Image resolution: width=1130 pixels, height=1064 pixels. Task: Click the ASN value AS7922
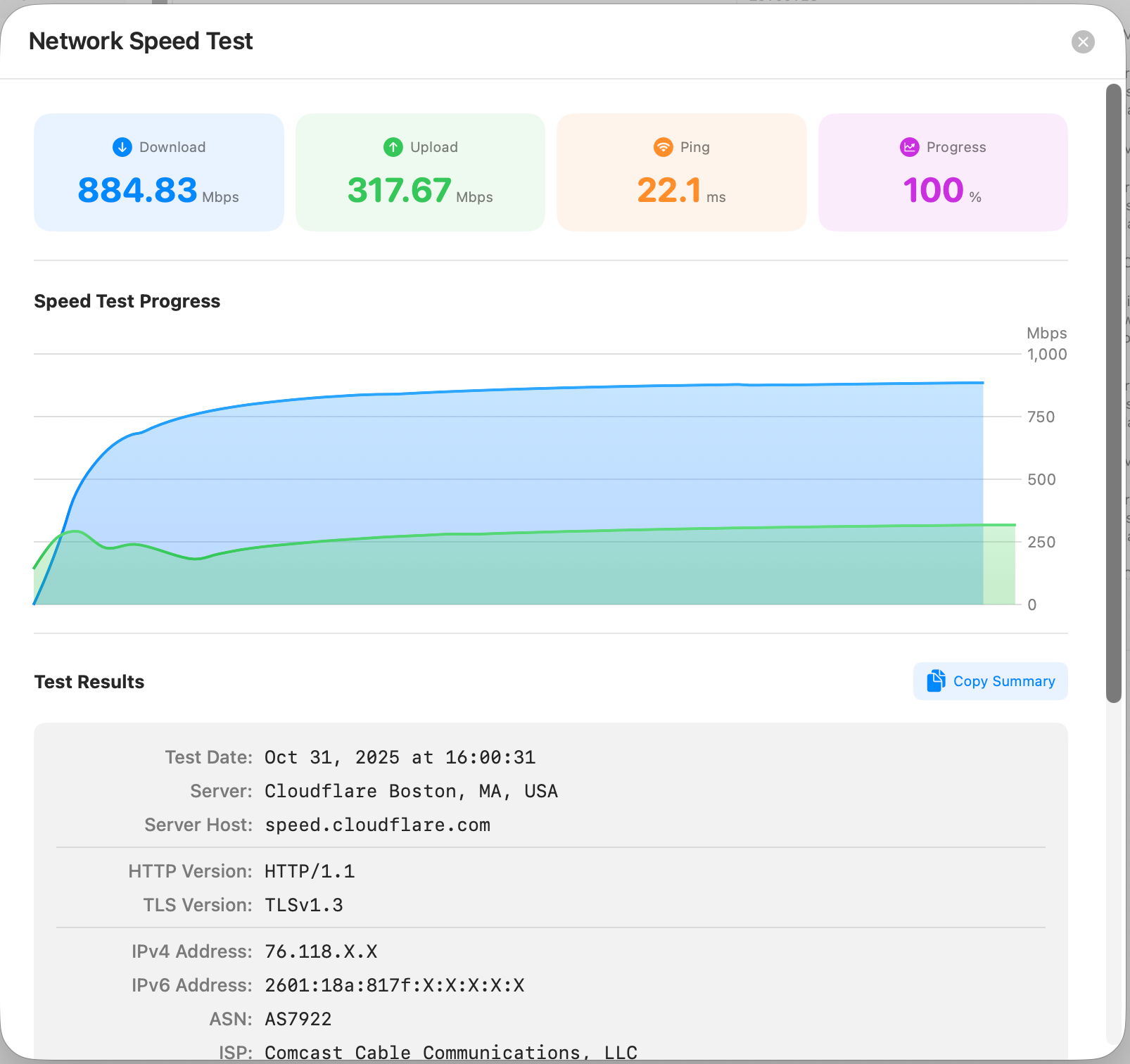click(298, 1019)
